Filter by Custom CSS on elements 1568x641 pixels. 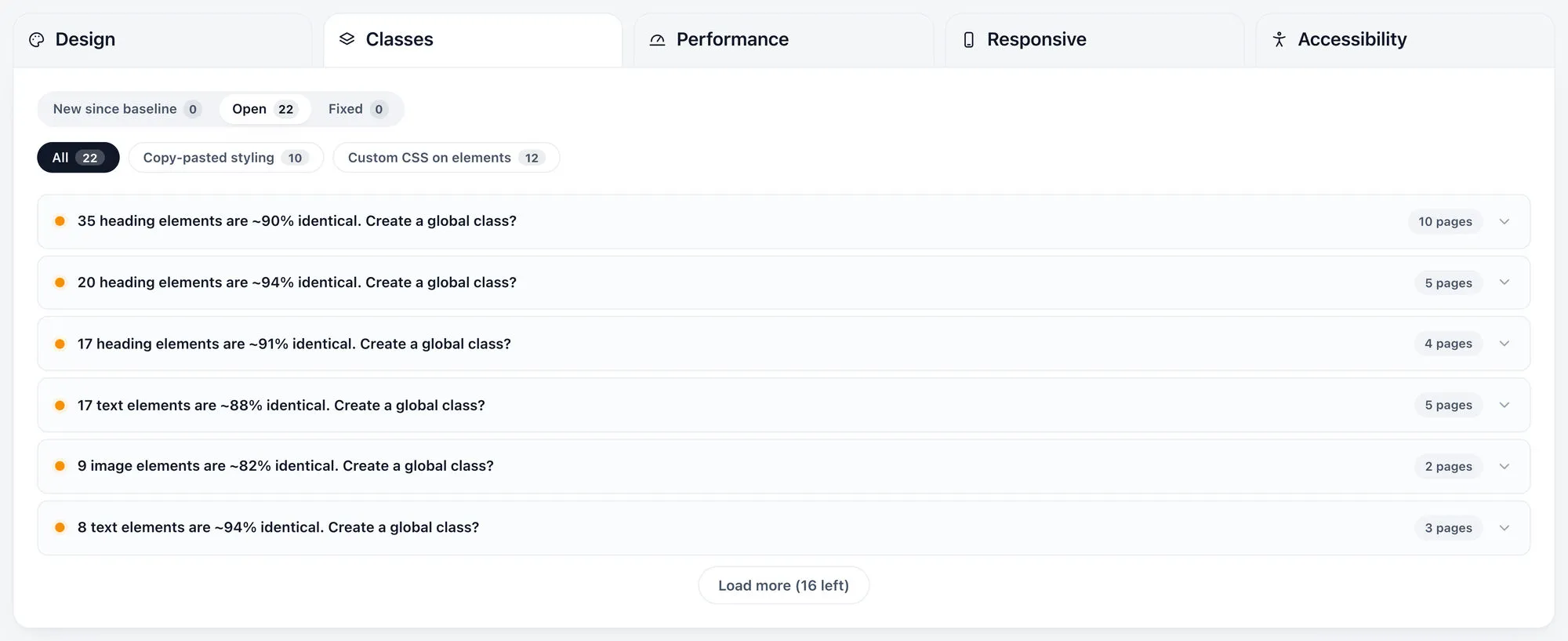click(446, 158)
